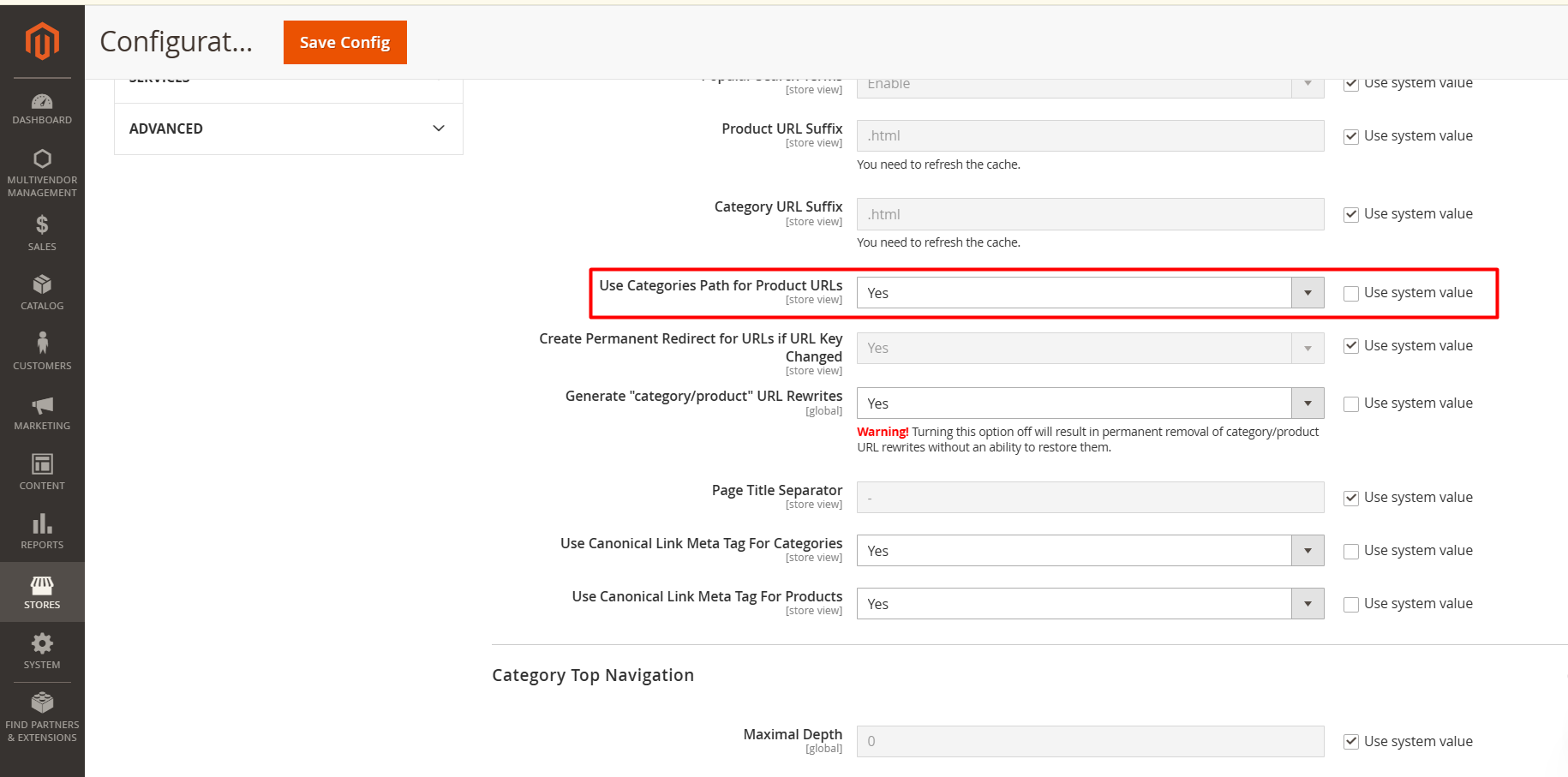Select the ADVANCED tab heading
Image resolution: width=1568 pixels, height=777 pixels.
pos(166,129)
